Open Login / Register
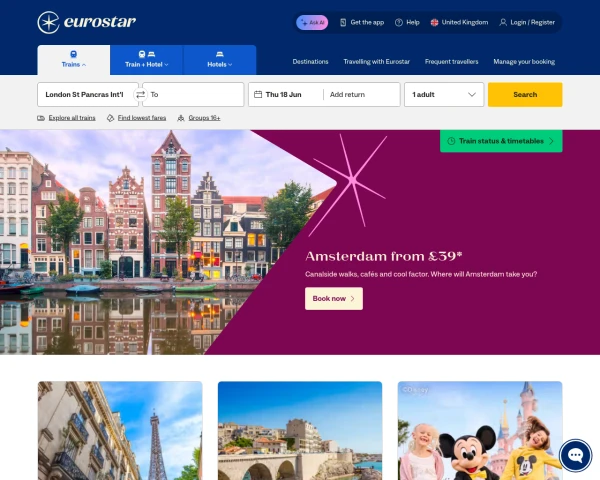The width and height of the screenshot is (600, 480). click(527, 23)
